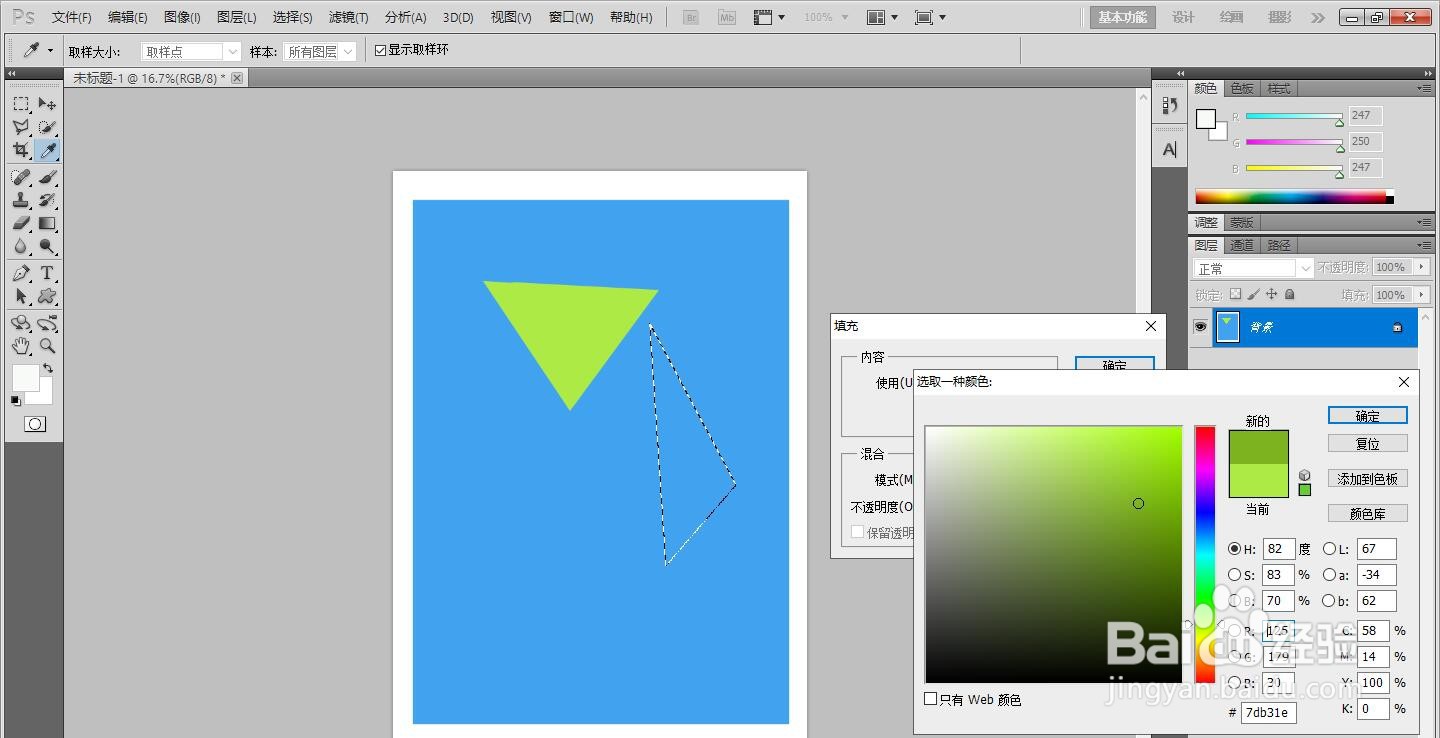The image size is (1440, 738).
Task: Select the L lightness radio button
Action: (x=1329, y=549)
